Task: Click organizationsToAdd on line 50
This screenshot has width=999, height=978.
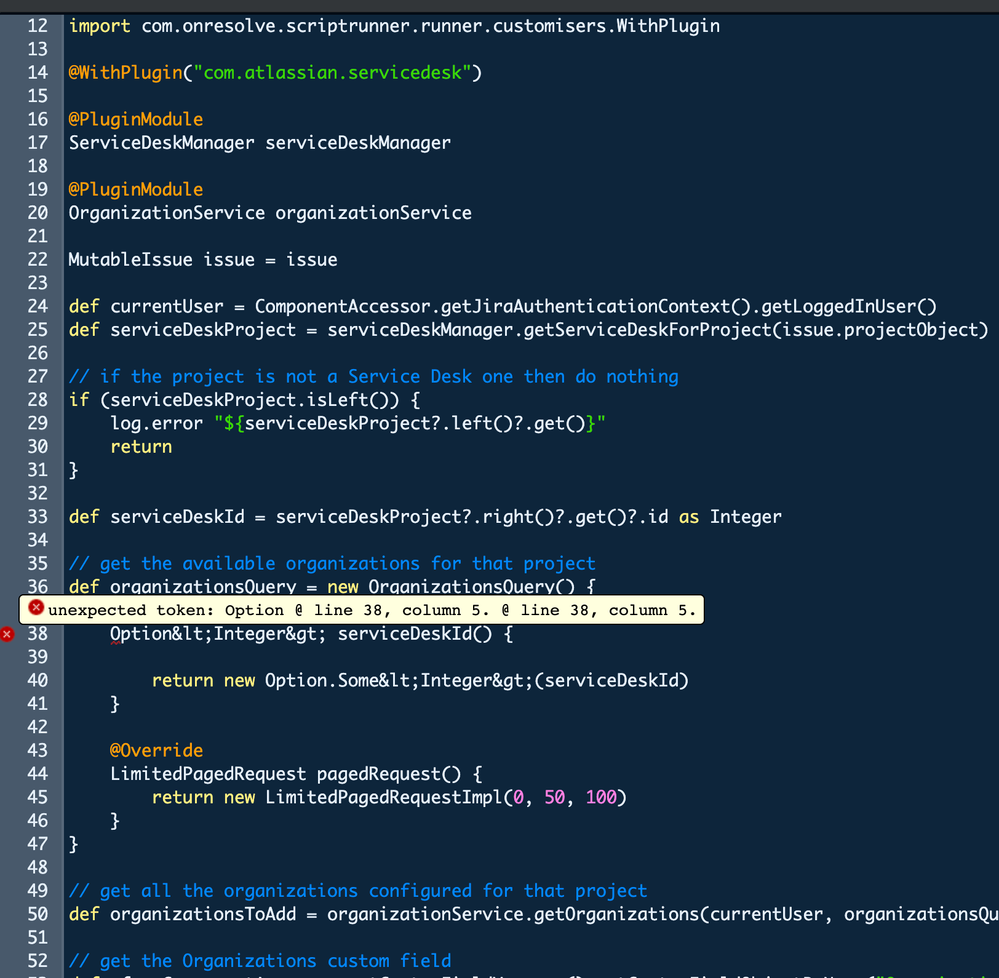Action: coord(203,914)
